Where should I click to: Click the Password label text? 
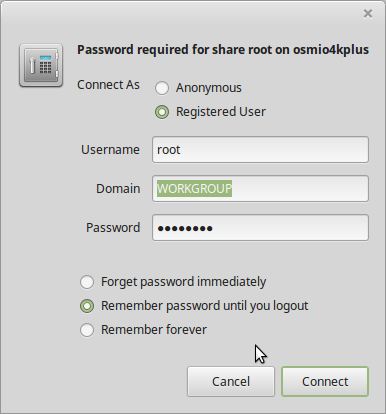click(113, 228)
